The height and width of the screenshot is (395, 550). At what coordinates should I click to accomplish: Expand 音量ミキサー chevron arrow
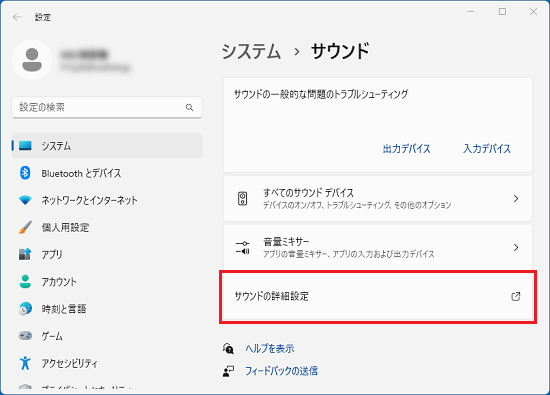point(516,247)
